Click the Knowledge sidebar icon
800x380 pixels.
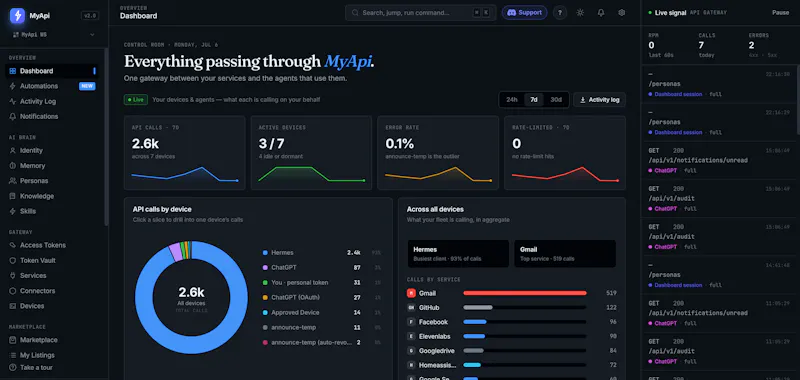coord(13,196)
